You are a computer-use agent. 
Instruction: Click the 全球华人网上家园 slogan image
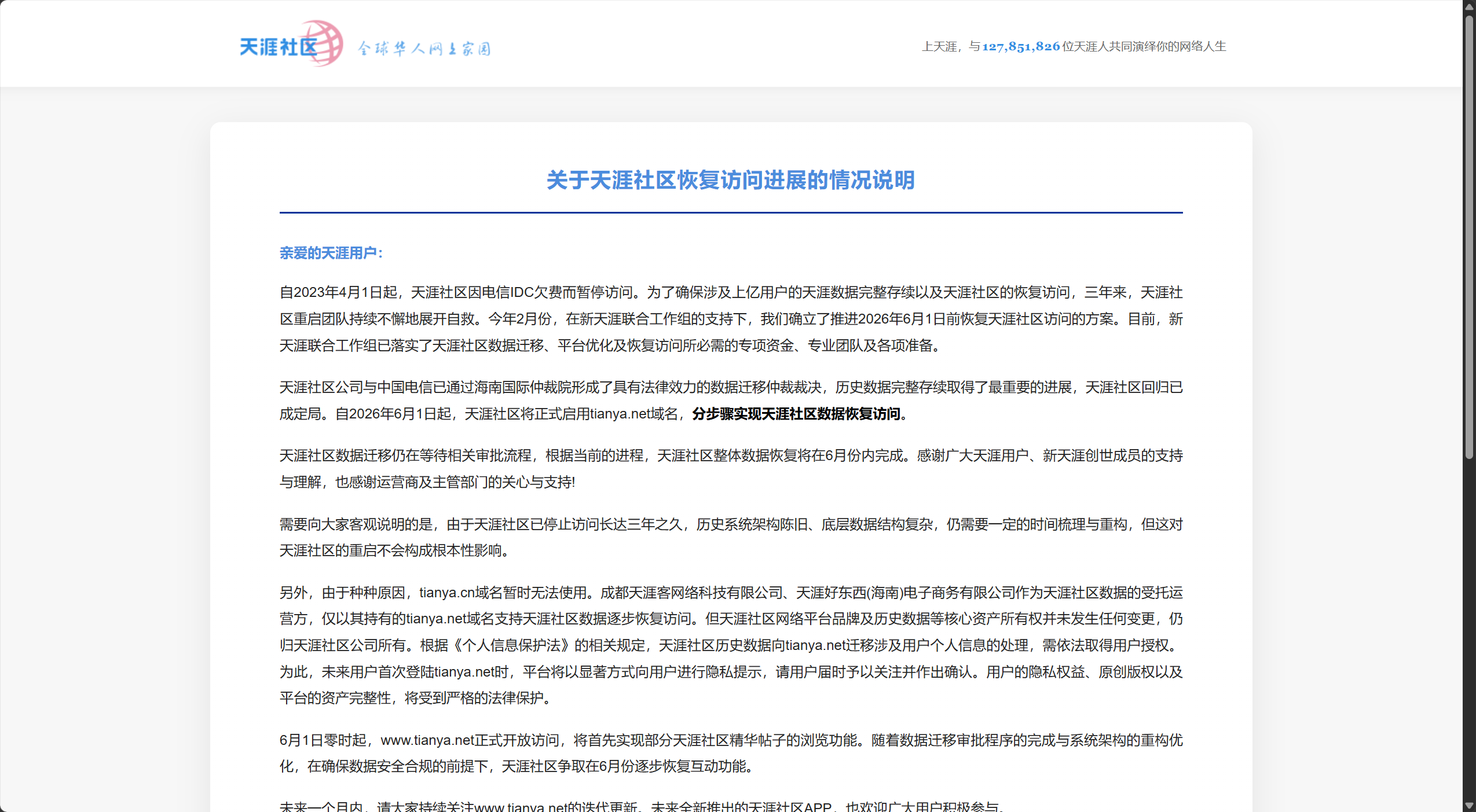[x=424, y=48]
